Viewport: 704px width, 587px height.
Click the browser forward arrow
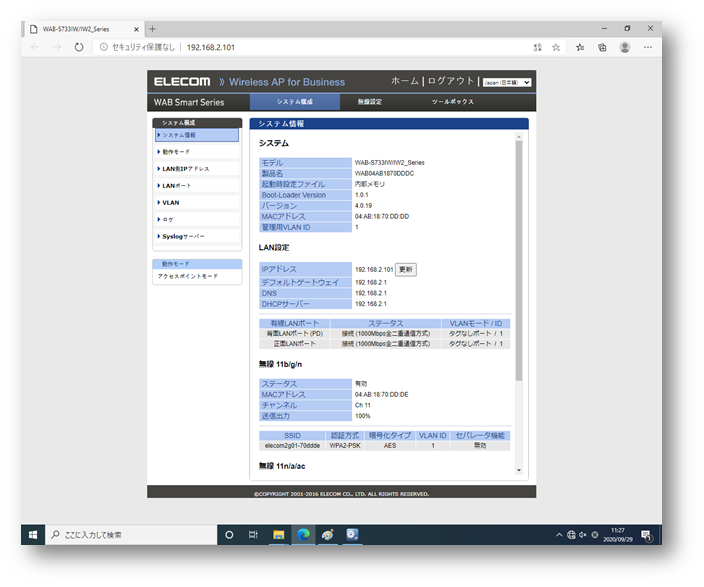coord(57,47)
